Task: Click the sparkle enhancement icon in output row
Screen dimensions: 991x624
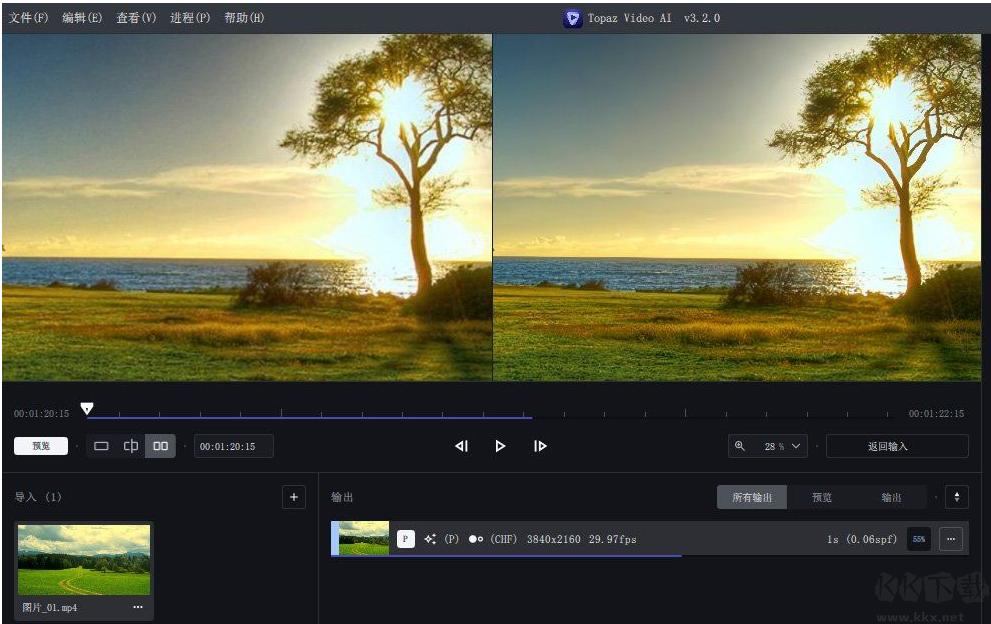Action: point(430,539)
